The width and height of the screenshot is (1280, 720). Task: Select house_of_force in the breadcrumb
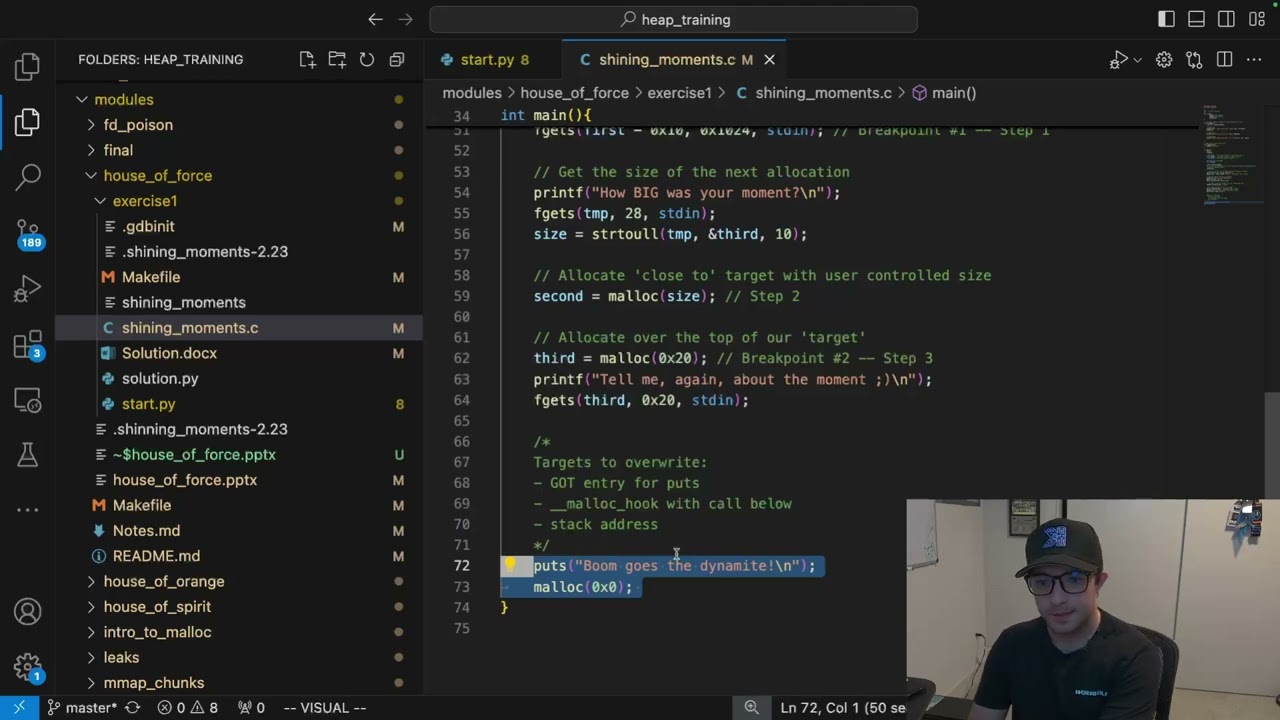pos(574,93)
